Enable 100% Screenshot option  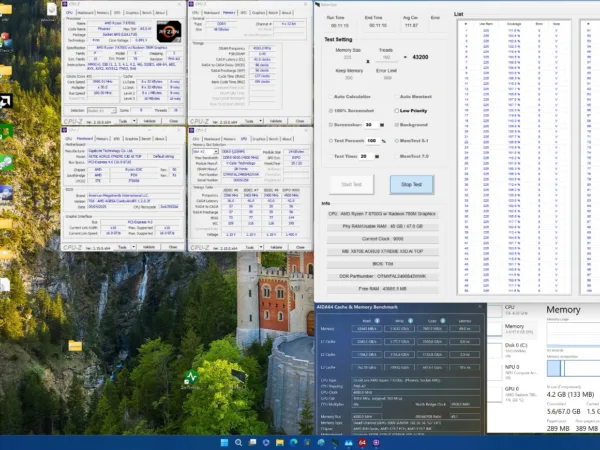click(x=331, y=111)
